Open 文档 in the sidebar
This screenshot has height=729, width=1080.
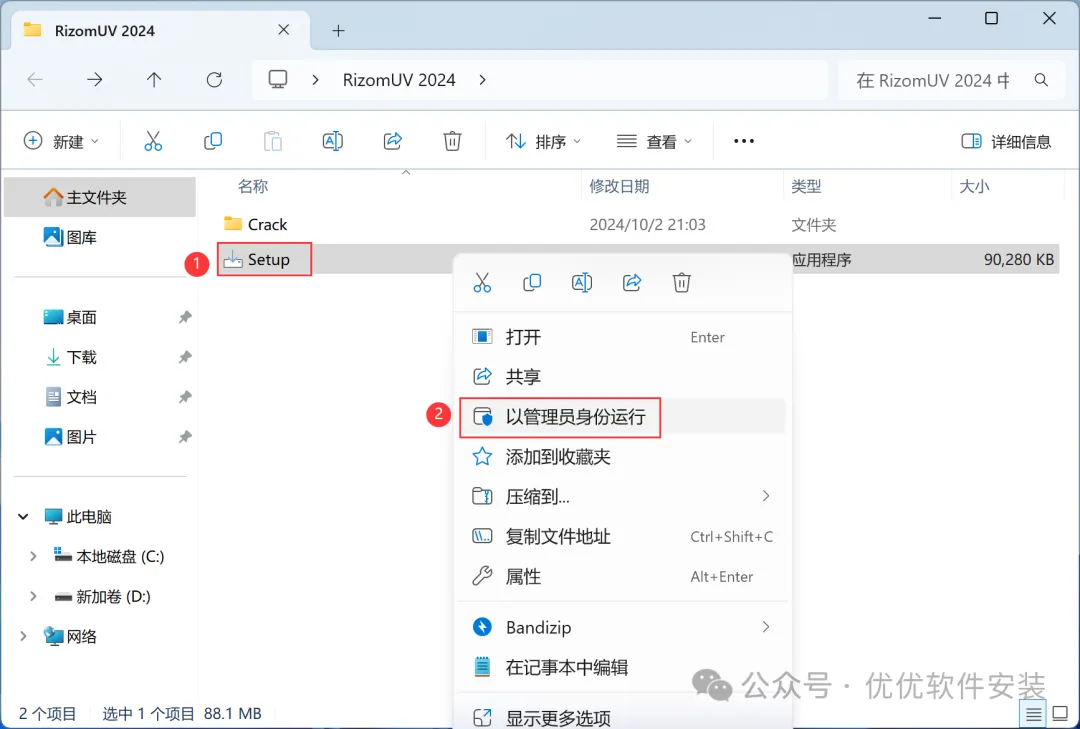point(100,397)
